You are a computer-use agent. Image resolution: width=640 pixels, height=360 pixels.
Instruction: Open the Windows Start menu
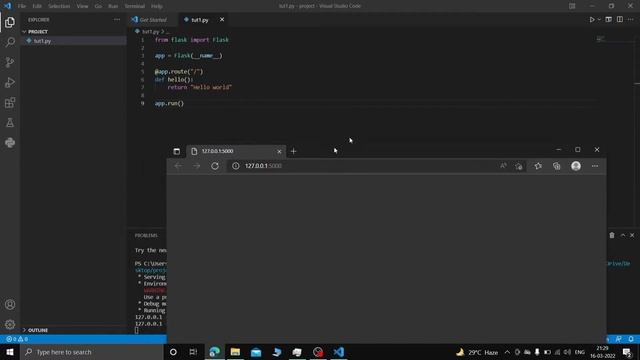(x=10, y=352)
